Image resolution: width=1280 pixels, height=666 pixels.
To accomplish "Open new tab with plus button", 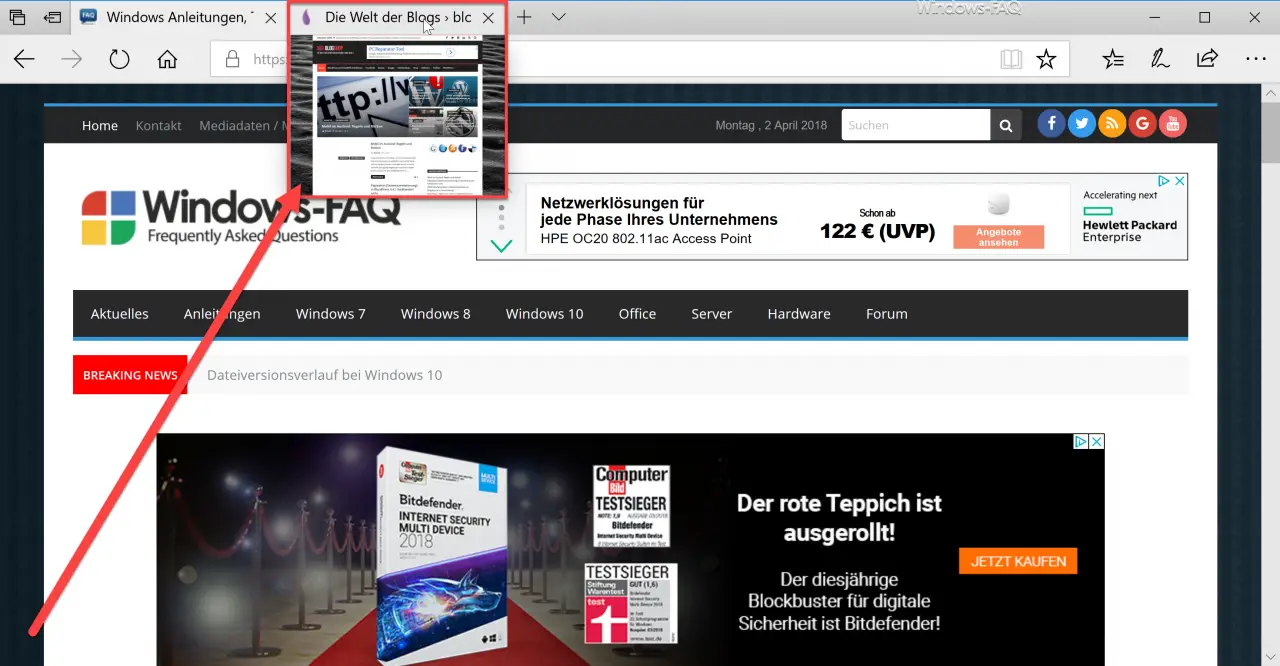I will (x=524, y=17).
